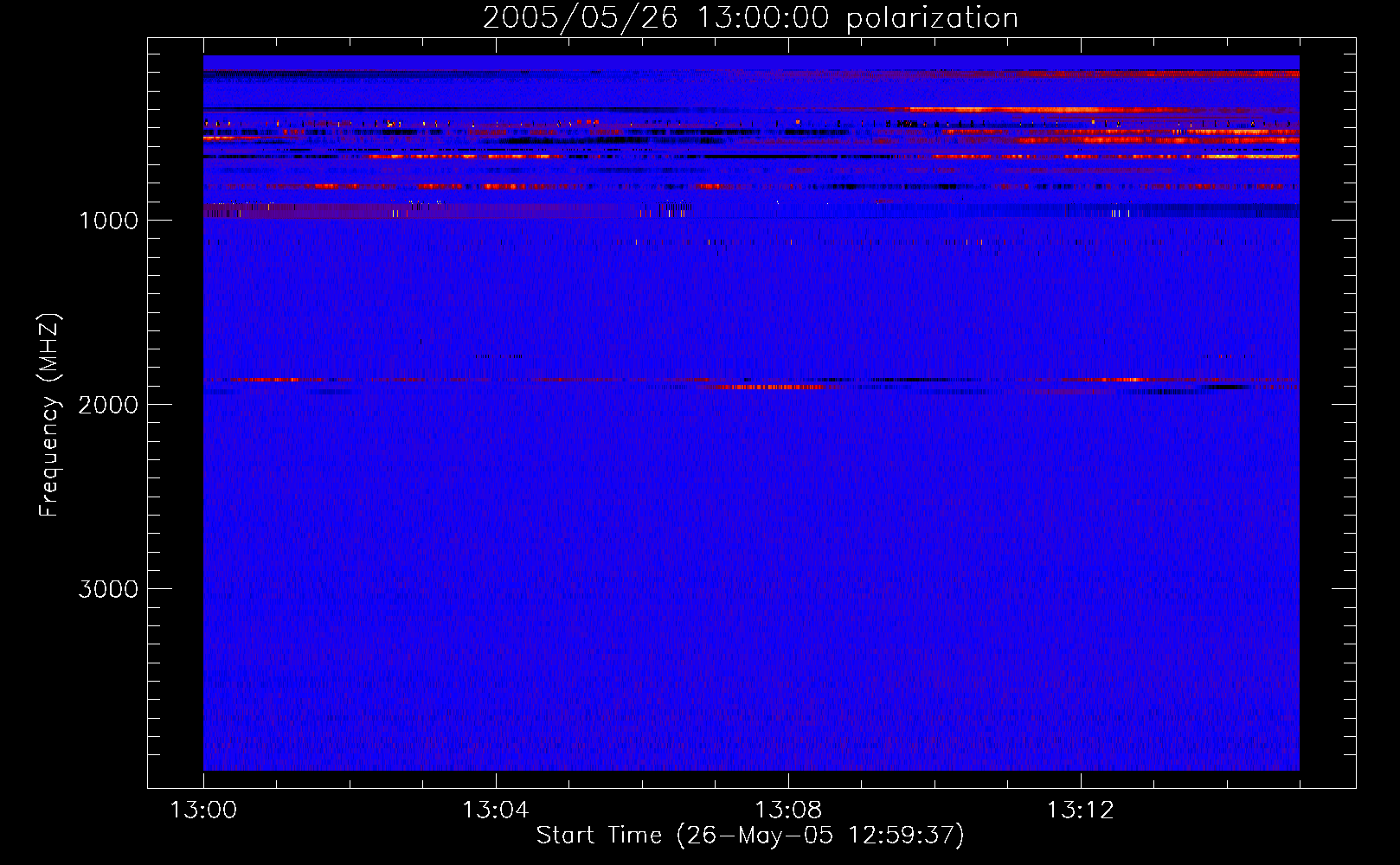
Task: Click the 13:12 time tick label
Action: point(1081,811)
